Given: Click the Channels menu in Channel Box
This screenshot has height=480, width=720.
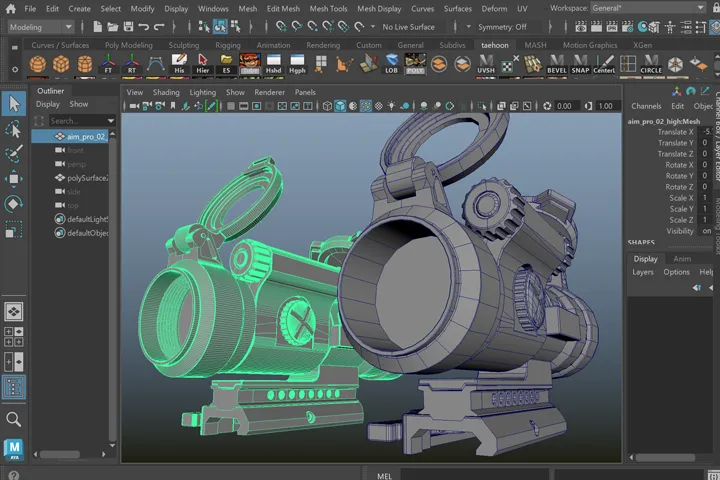Looking at the screenshot, I should click(x=646, y=106).
